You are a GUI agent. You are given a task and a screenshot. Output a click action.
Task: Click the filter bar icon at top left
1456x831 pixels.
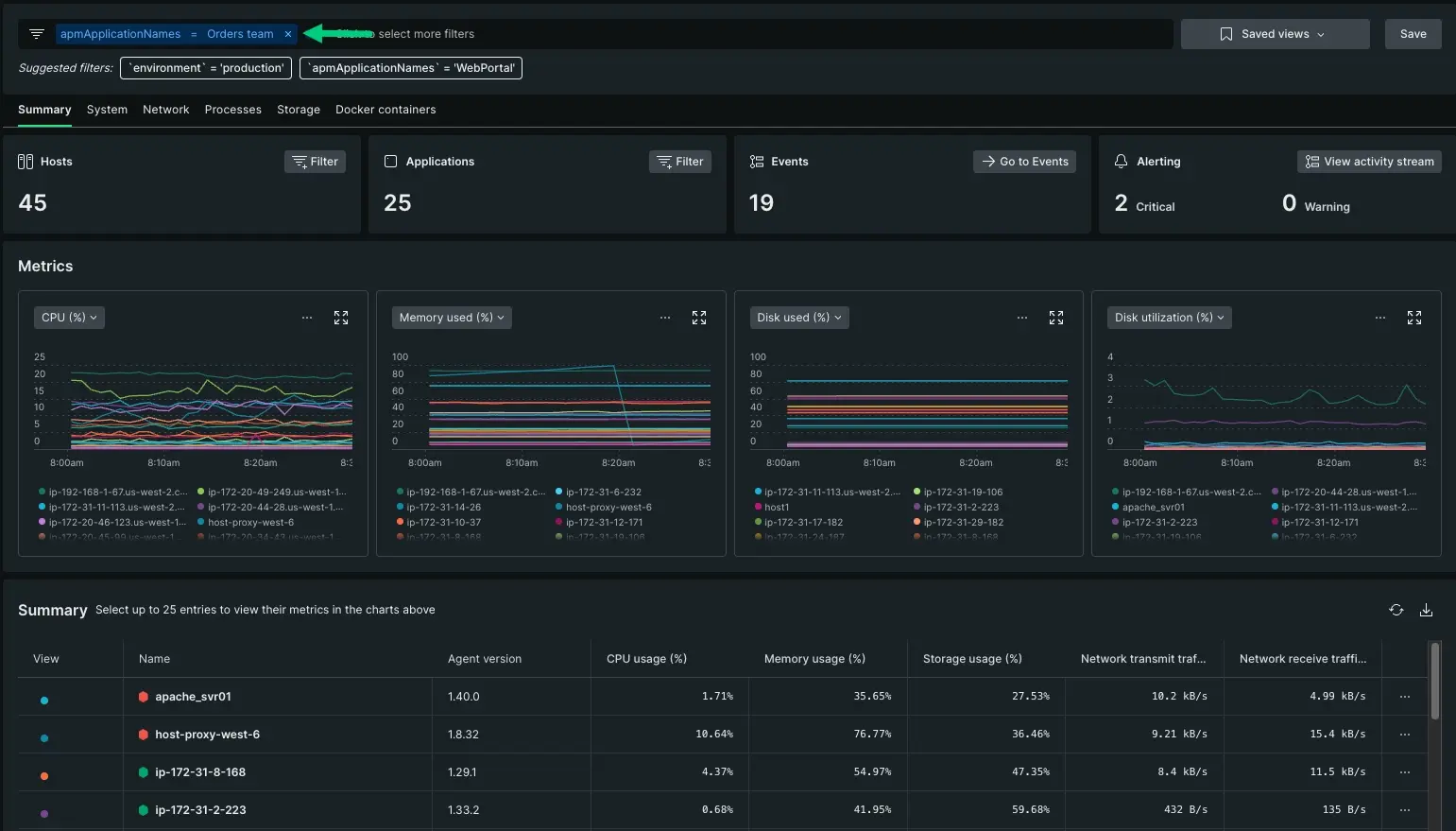[x=37, y=34]
